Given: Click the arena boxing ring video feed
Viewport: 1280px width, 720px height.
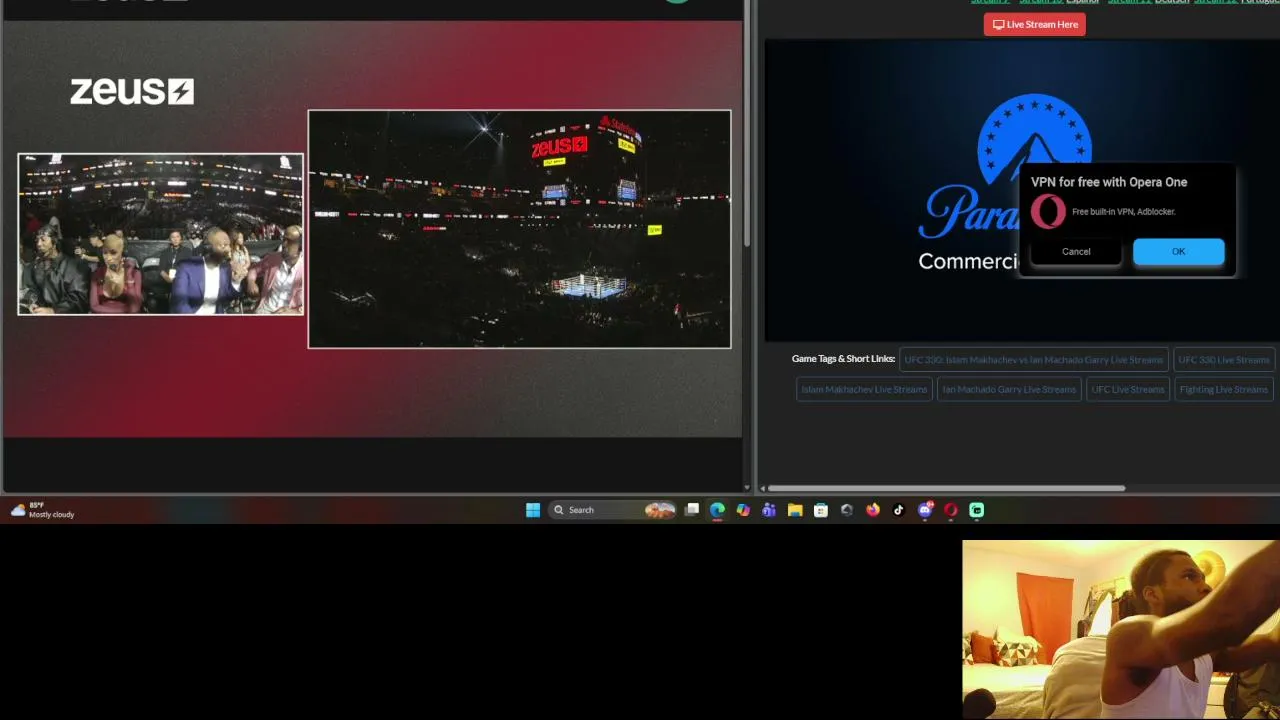Looking at the screenshot, I should 519,229.
